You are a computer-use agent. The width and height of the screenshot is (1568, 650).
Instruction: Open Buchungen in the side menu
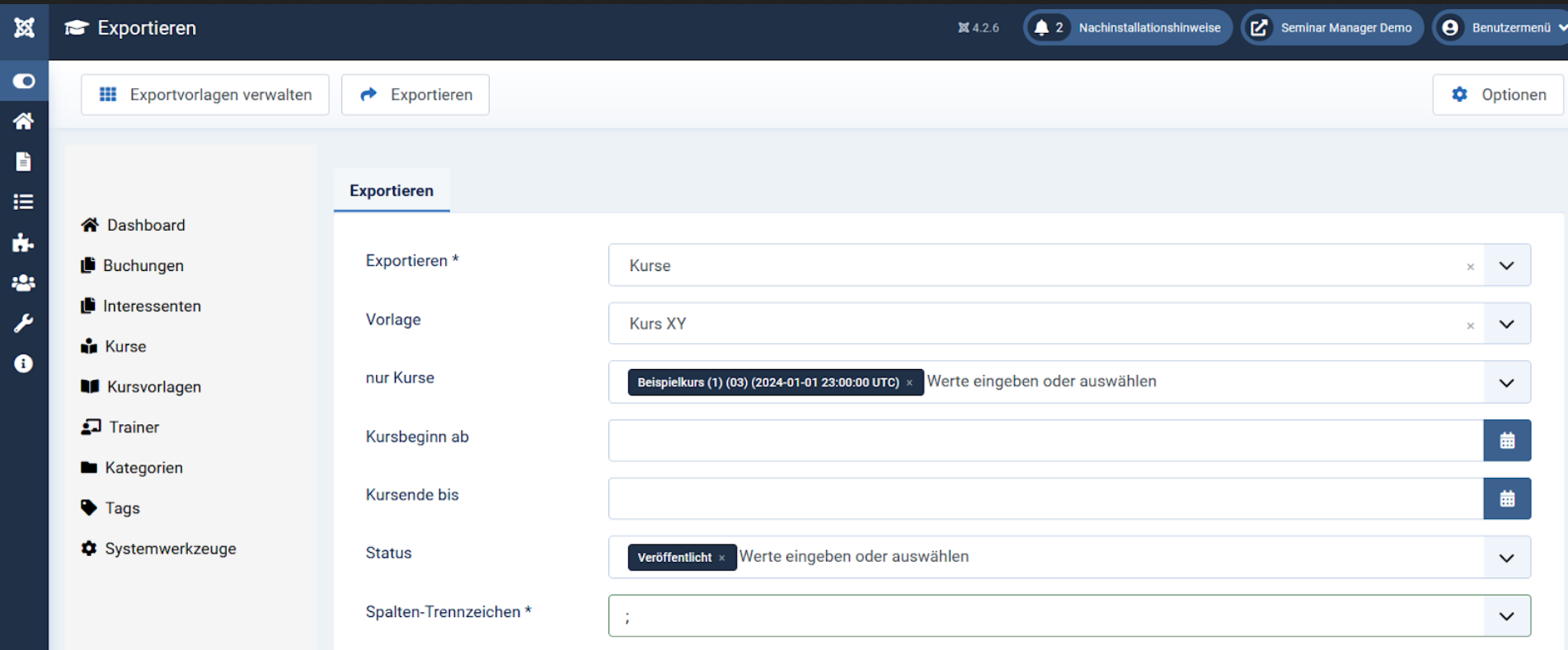[143, 265]
